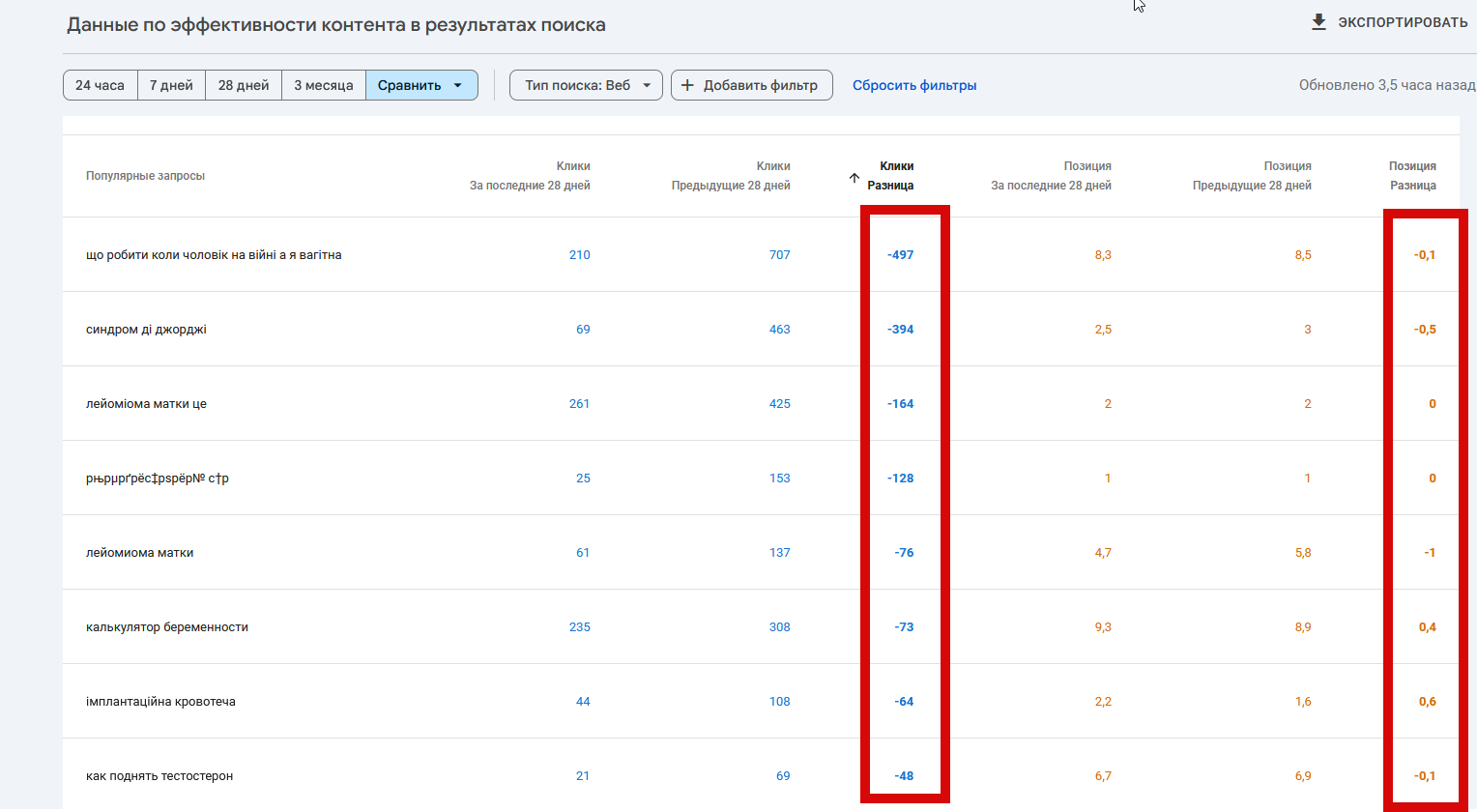Click the previous clicks value 308
Viewport: 1477px width, 812px height.
coord(779,627)
